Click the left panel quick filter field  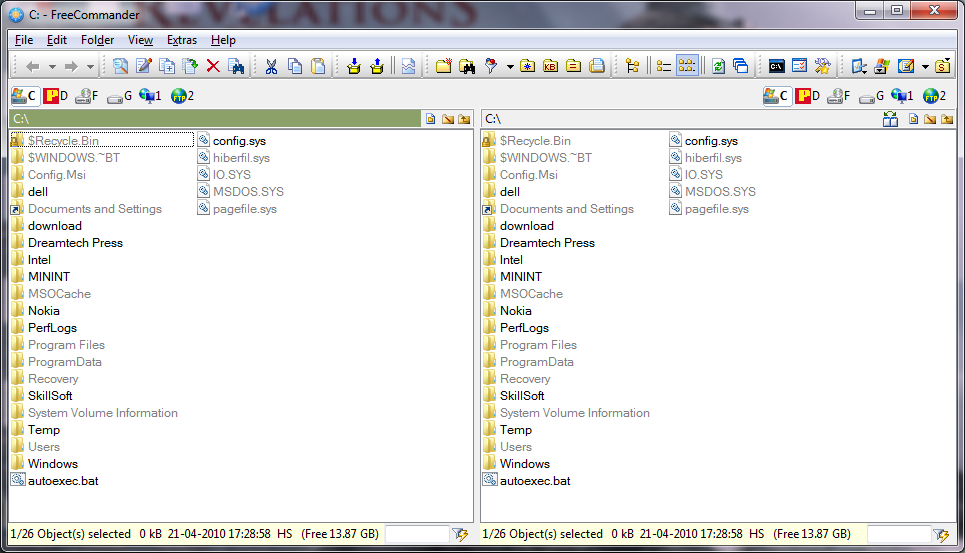coord(417,534)
